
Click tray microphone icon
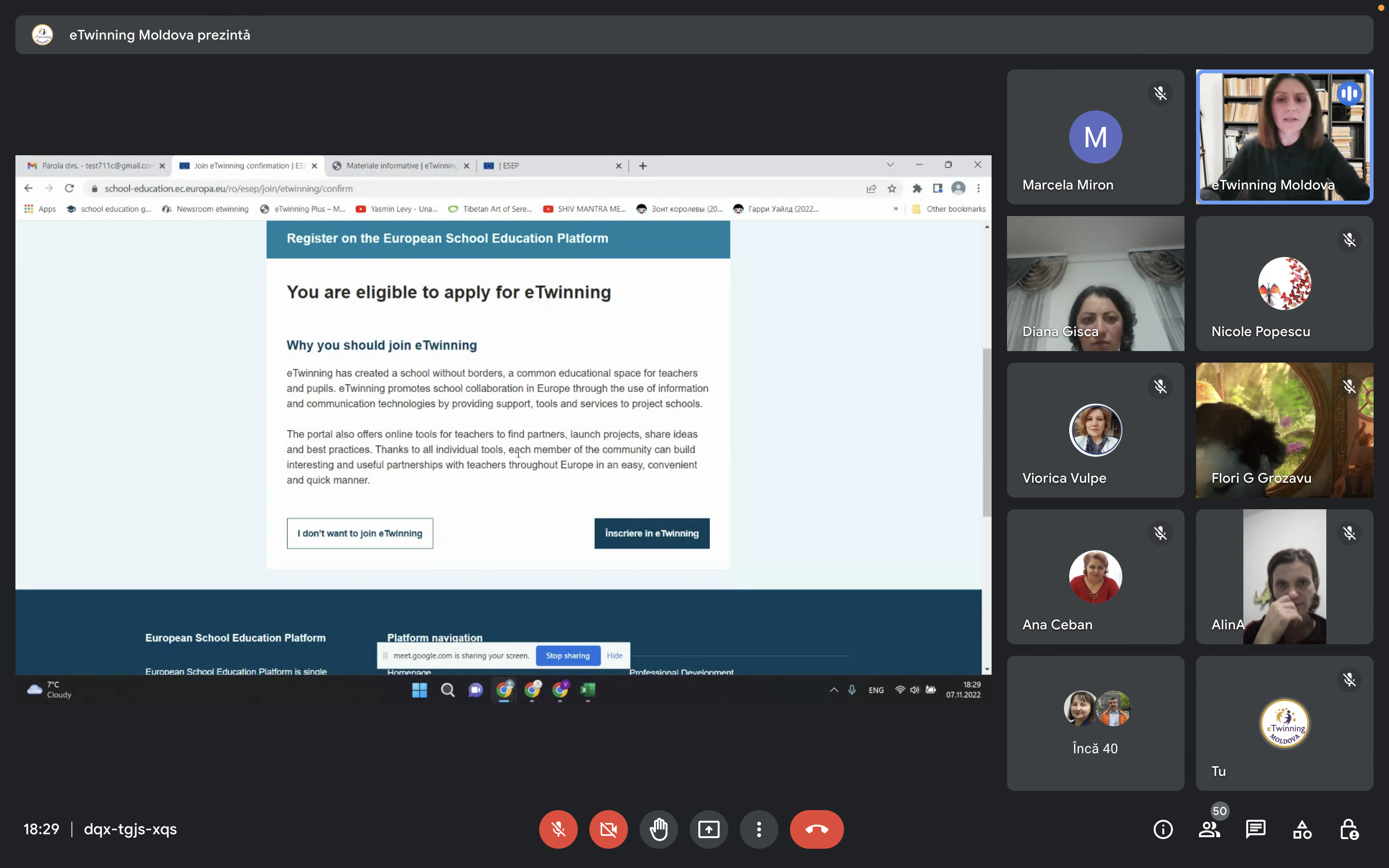(852, 690)
